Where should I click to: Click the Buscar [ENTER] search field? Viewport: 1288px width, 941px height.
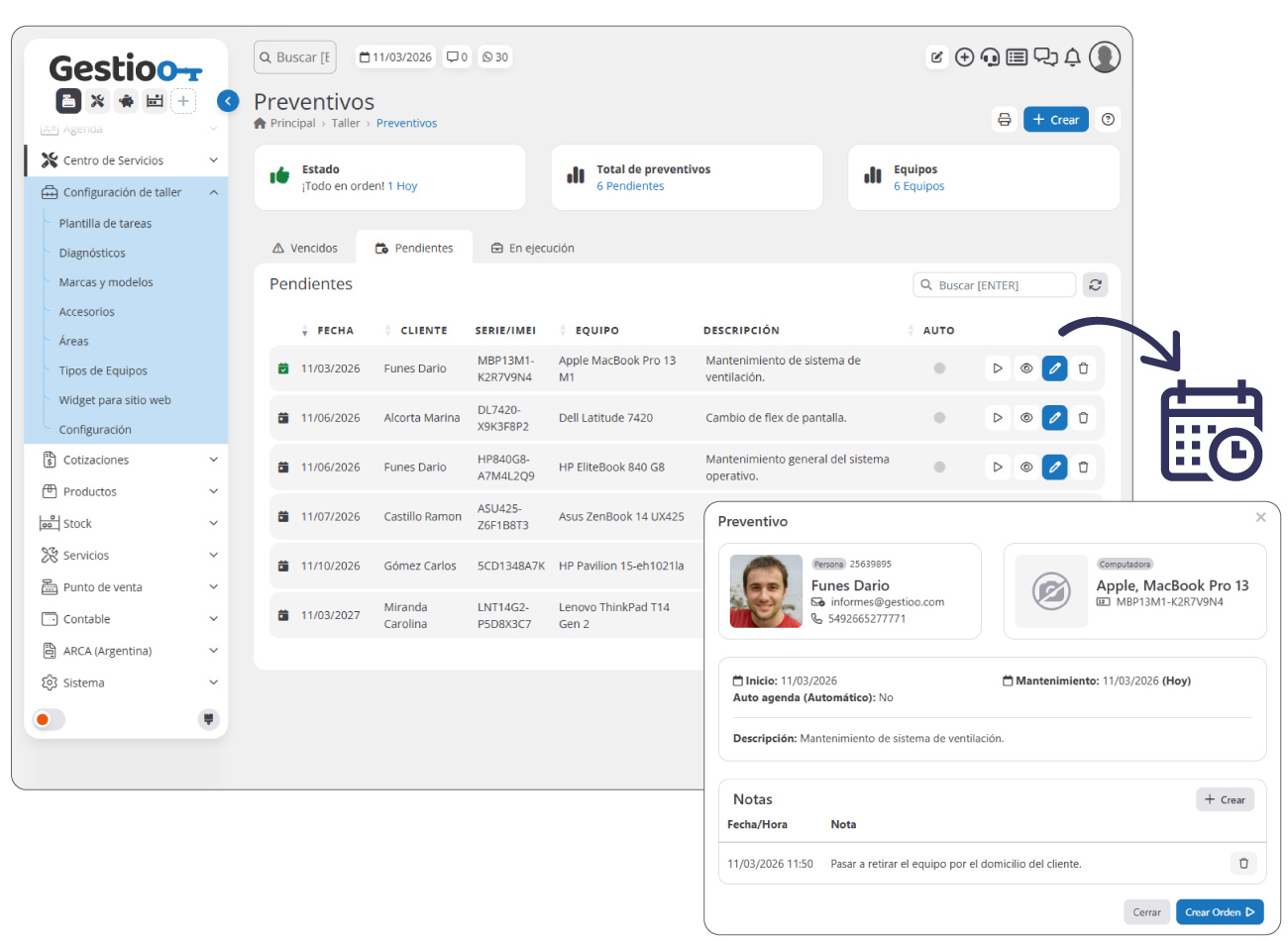pyautogui.click(x=994, y=285)
